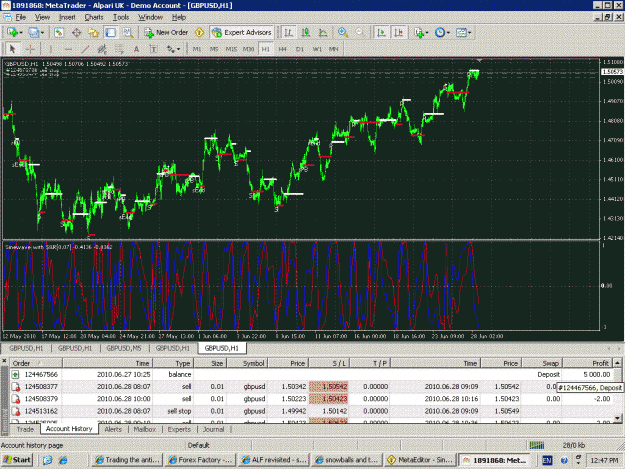Switch to bar chart mode
625x469 pixels.
289,33
